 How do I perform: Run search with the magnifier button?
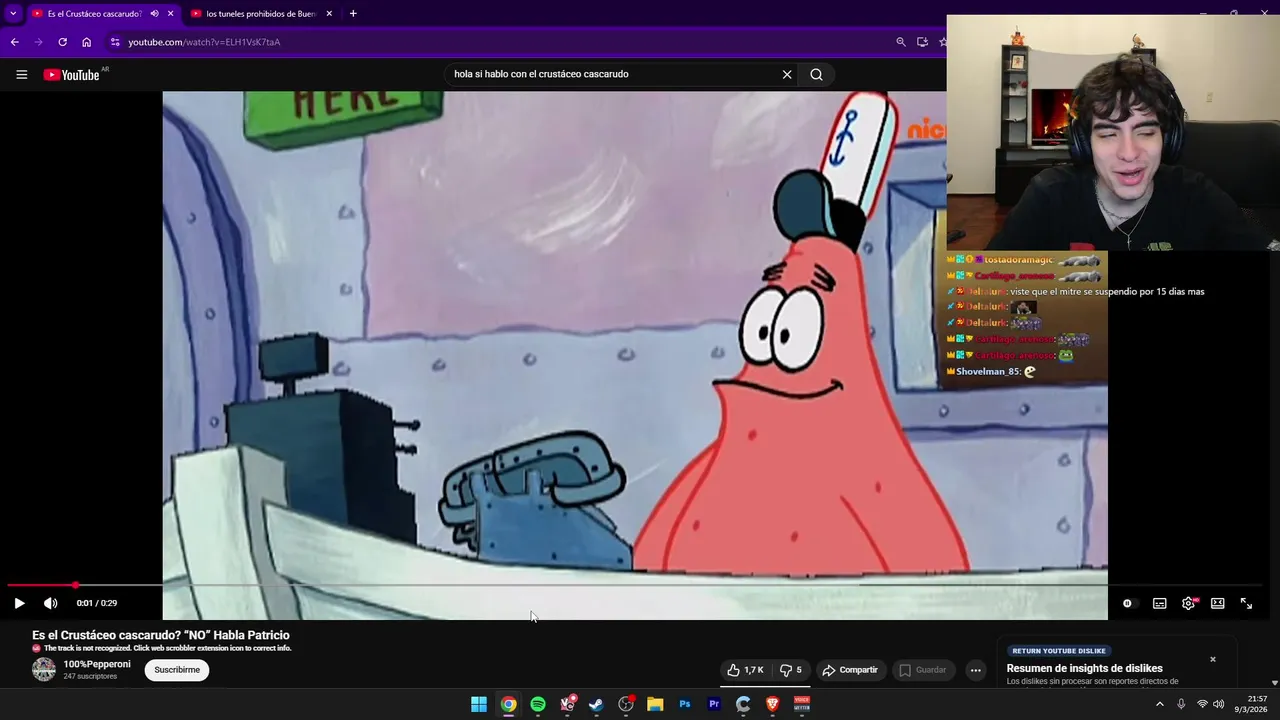tap(817, 74)
